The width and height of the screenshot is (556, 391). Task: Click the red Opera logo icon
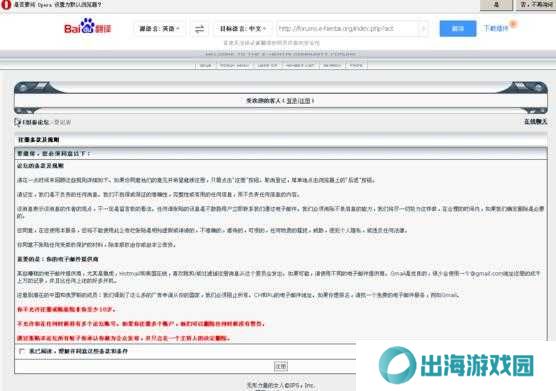(x=6, y=5)
